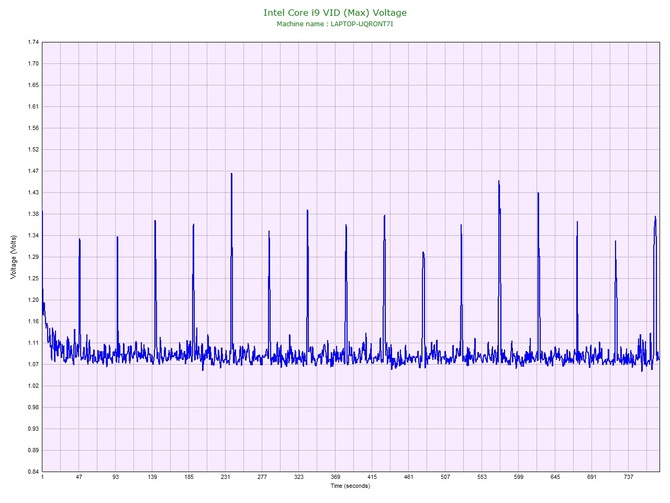Click the 1.02 y-axis value
The image size is (670, 503).
click(33, 386)
